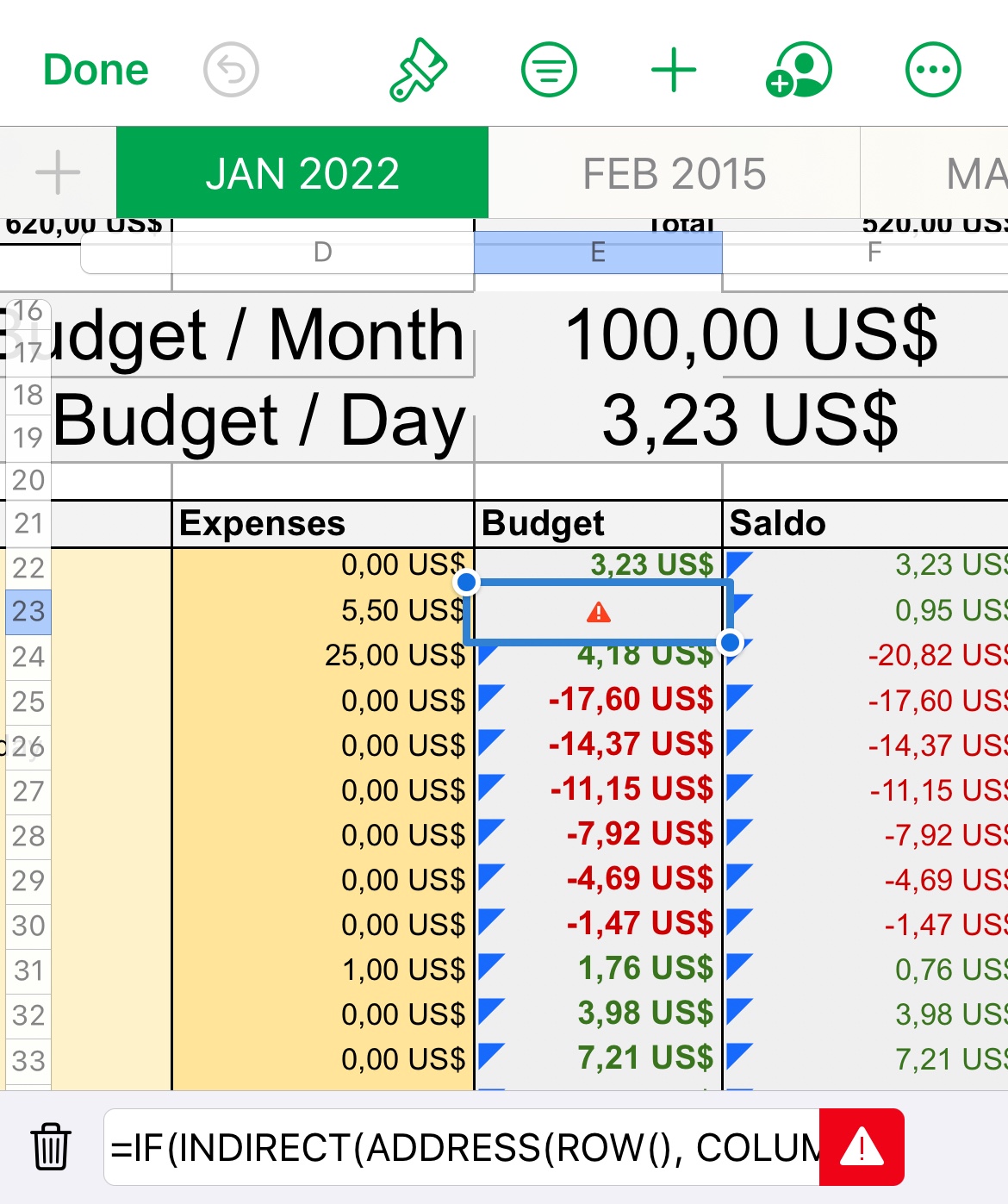Select saldo cell -20,82 US$

point(865,656)
